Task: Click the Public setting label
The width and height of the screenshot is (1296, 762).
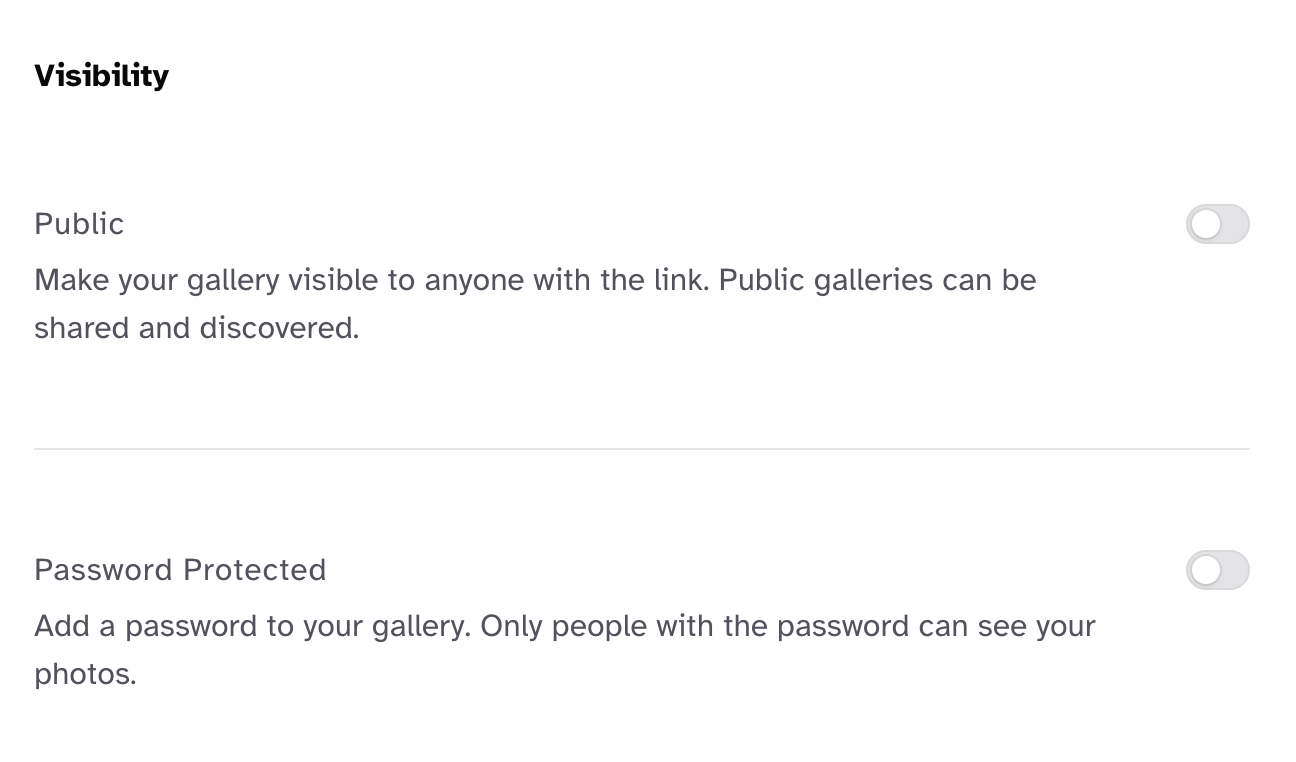Action: [79, 224]
